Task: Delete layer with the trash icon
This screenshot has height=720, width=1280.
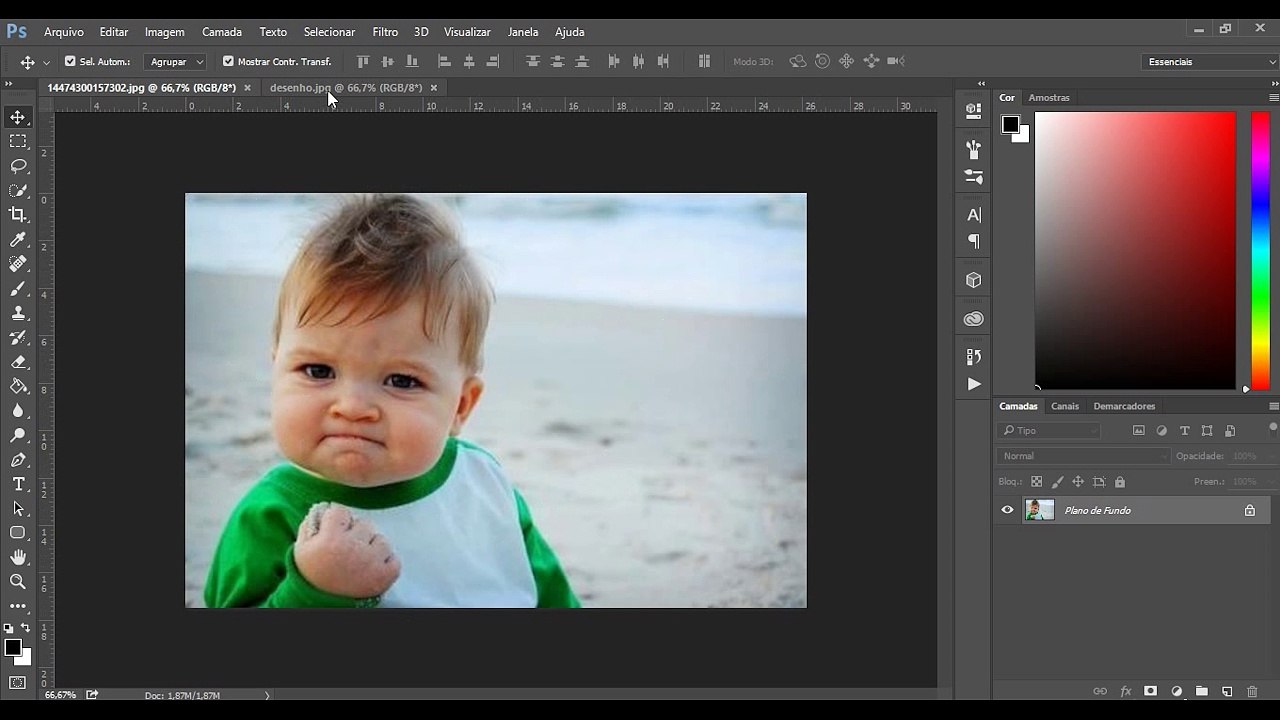Action: pos(1252,691)
